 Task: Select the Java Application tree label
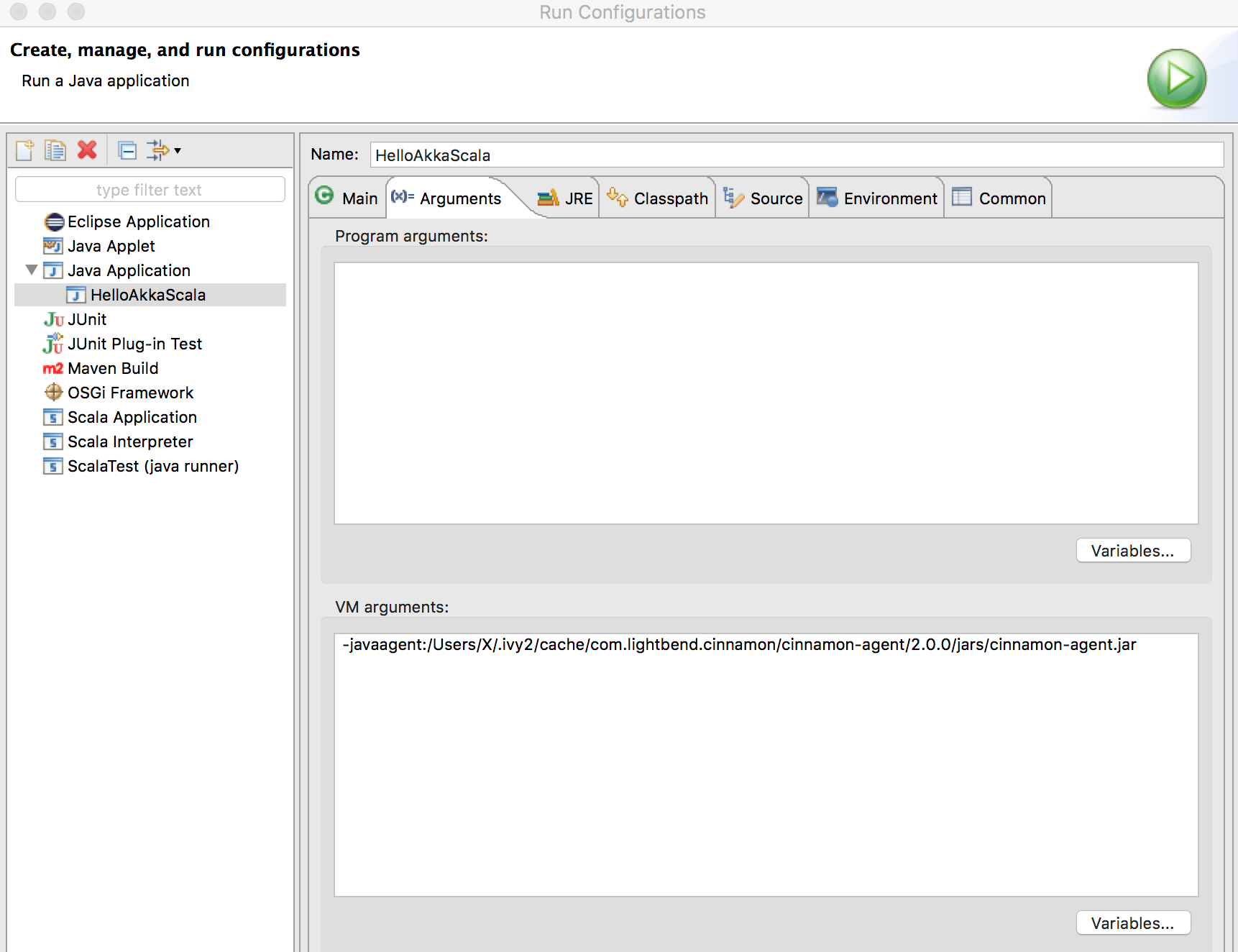coord(129,270)
